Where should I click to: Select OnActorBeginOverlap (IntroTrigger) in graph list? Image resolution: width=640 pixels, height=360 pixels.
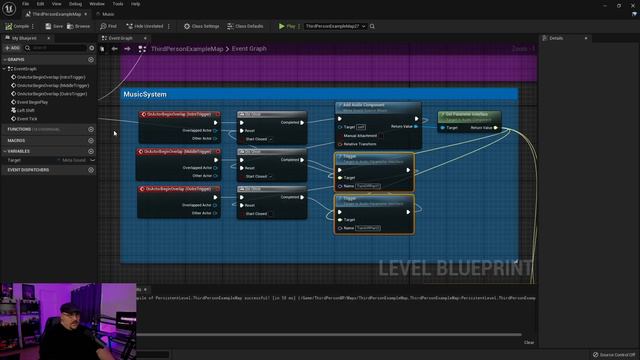click(x=51, y=77)
